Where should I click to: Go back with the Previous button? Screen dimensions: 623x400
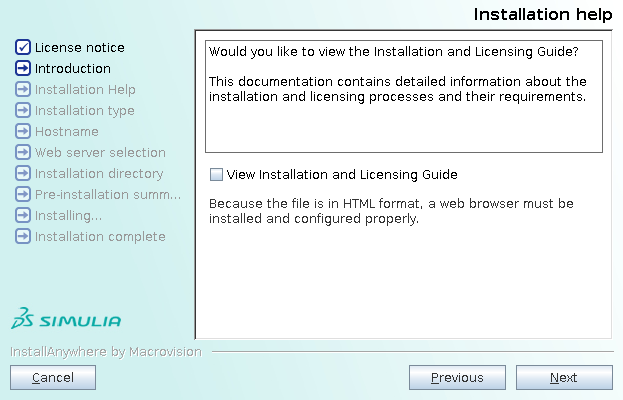tap(457, 377)
